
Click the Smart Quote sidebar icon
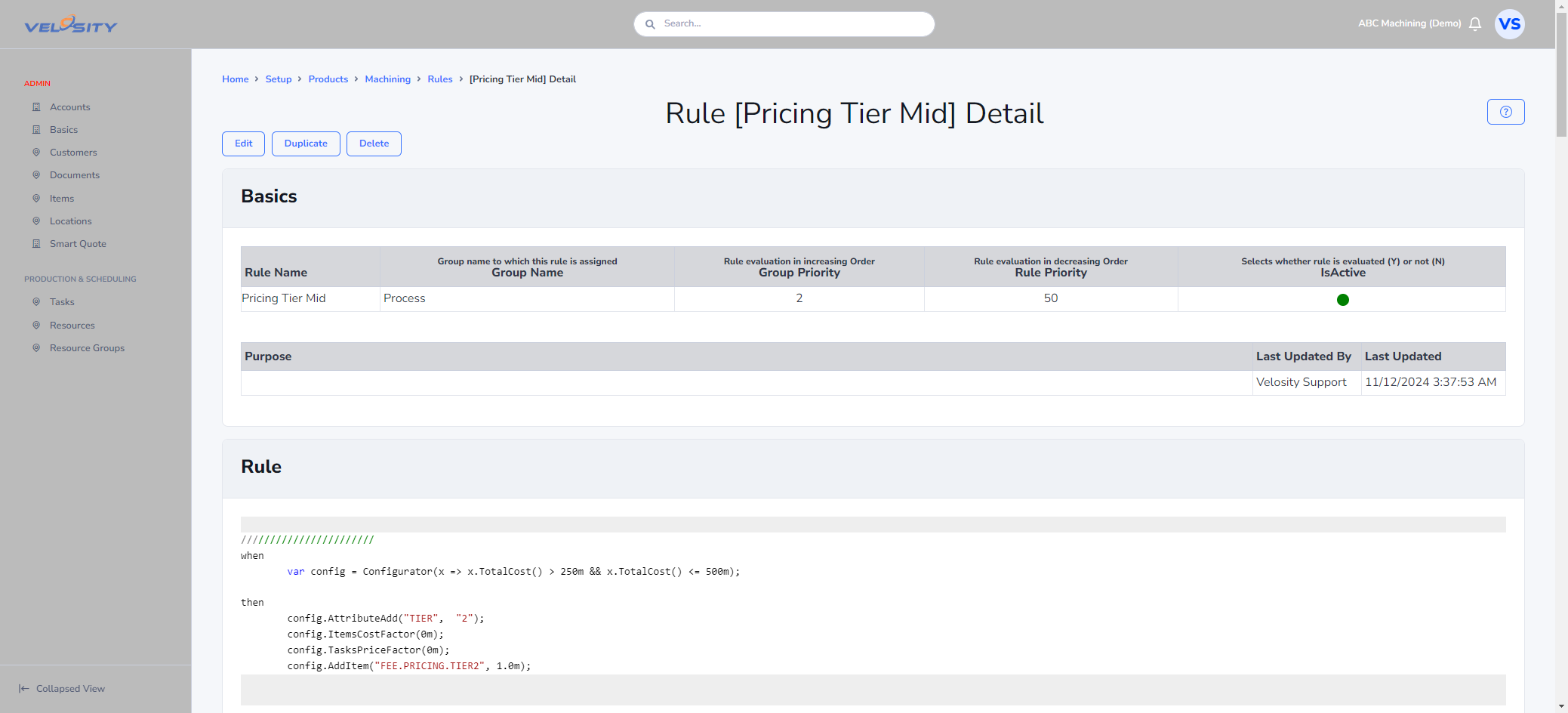[36, 244]
